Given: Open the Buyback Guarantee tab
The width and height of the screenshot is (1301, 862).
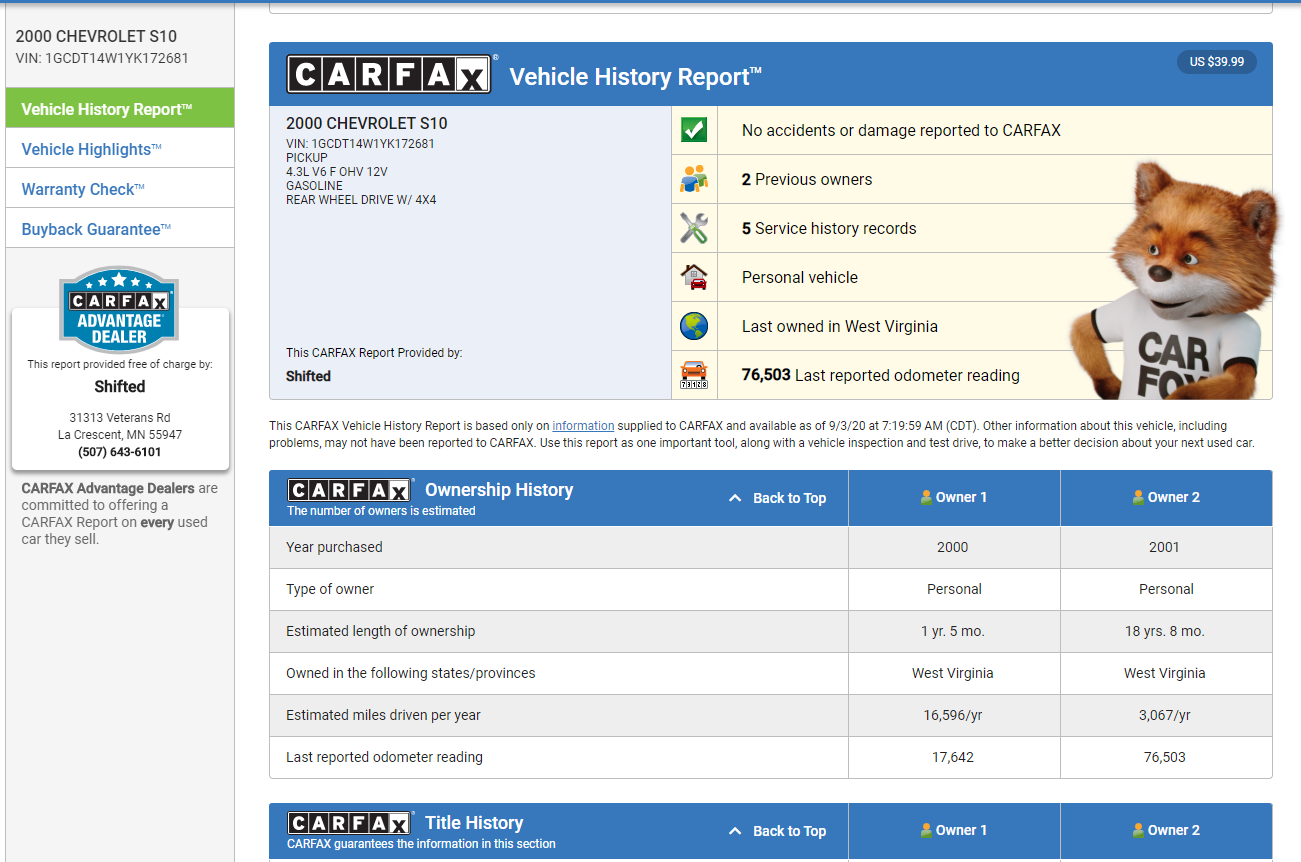Looking at the screenshot, I should click(x=120, y=228).
